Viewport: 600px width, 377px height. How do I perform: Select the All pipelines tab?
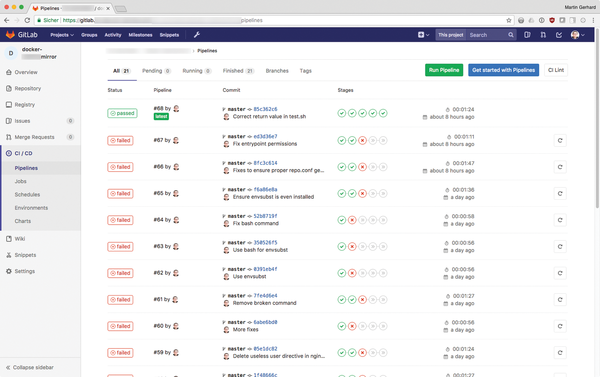point(122,71)
